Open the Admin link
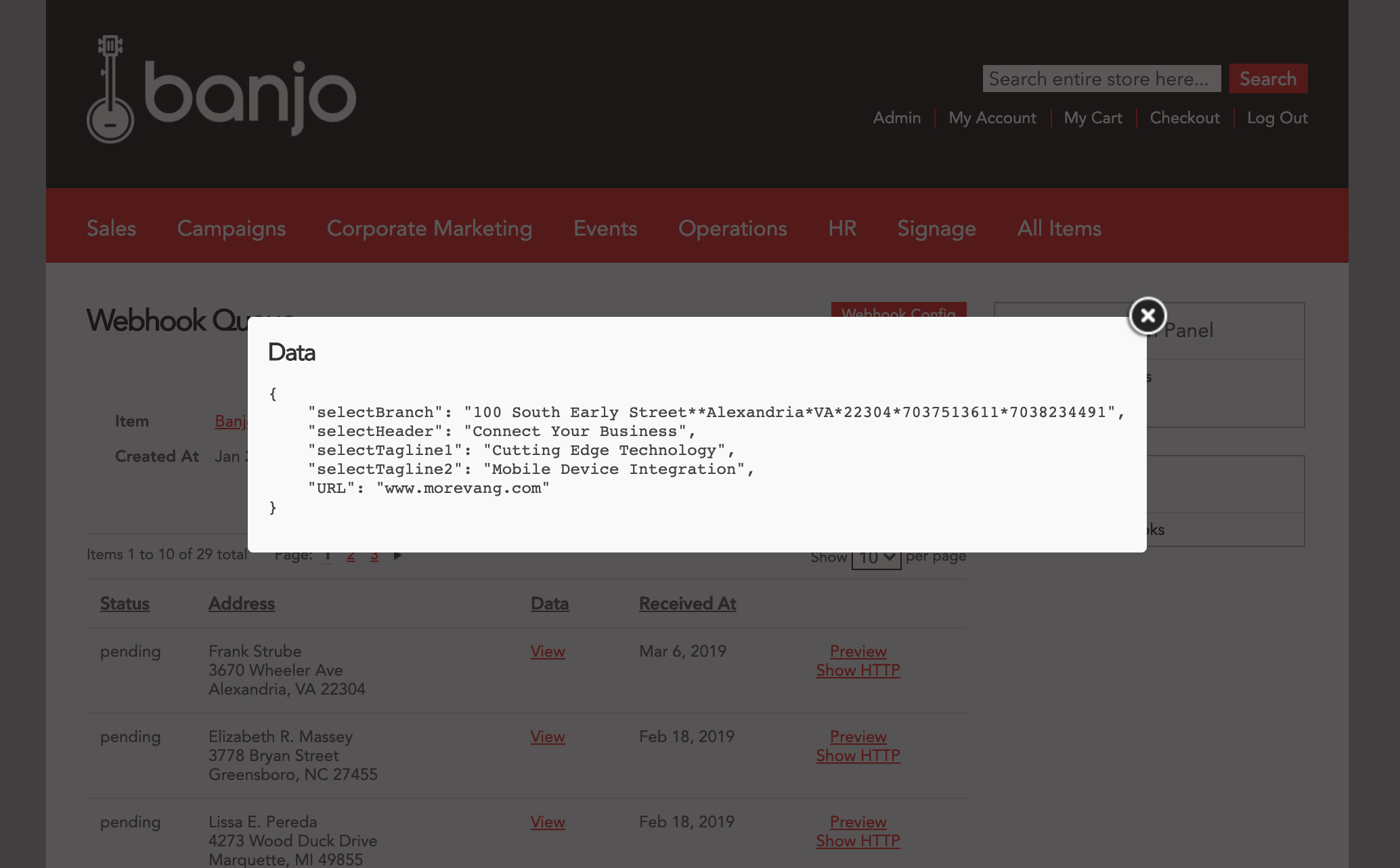The height and width of the screenshot is (868, 1400). 896,118
